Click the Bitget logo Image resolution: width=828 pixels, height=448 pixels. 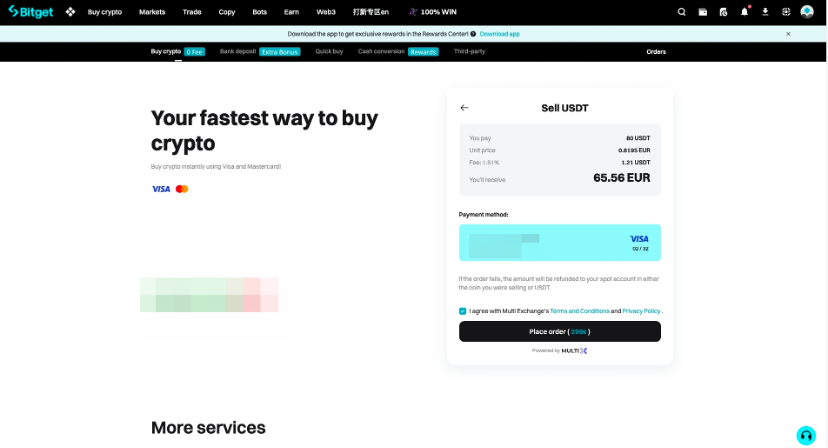pyautogui.click(x=31, y=12)
